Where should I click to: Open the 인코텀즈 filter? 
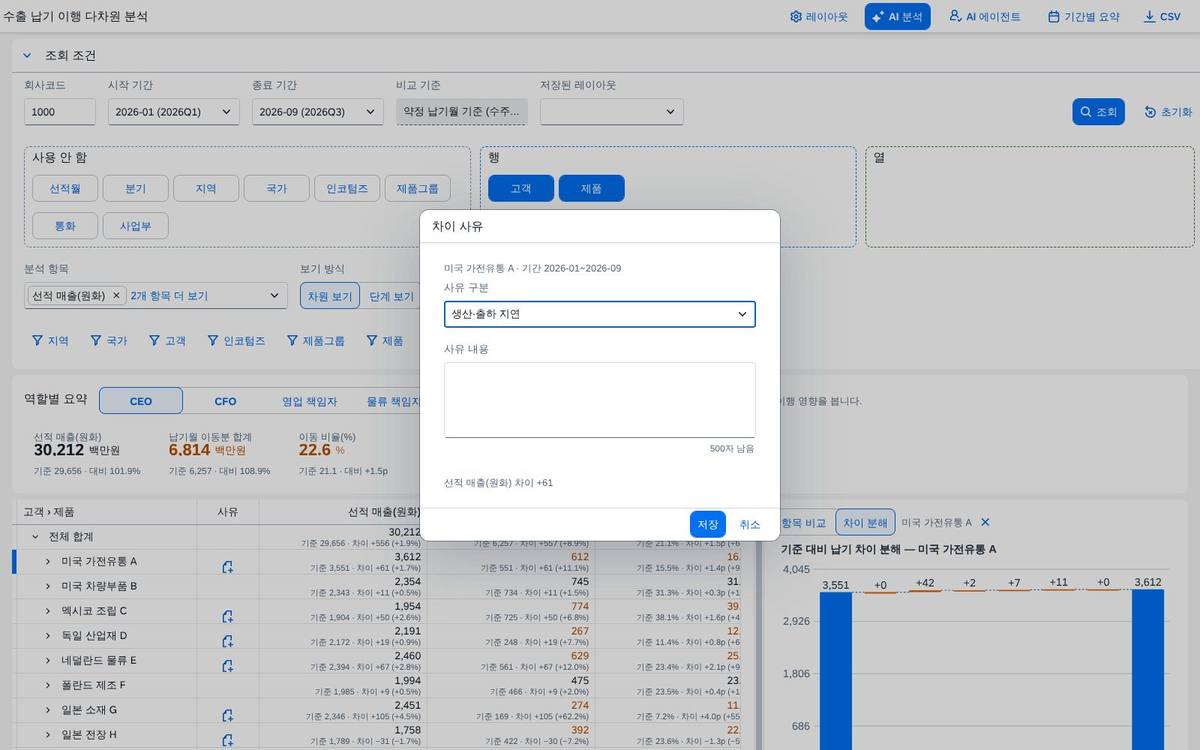tap(236, 341)
